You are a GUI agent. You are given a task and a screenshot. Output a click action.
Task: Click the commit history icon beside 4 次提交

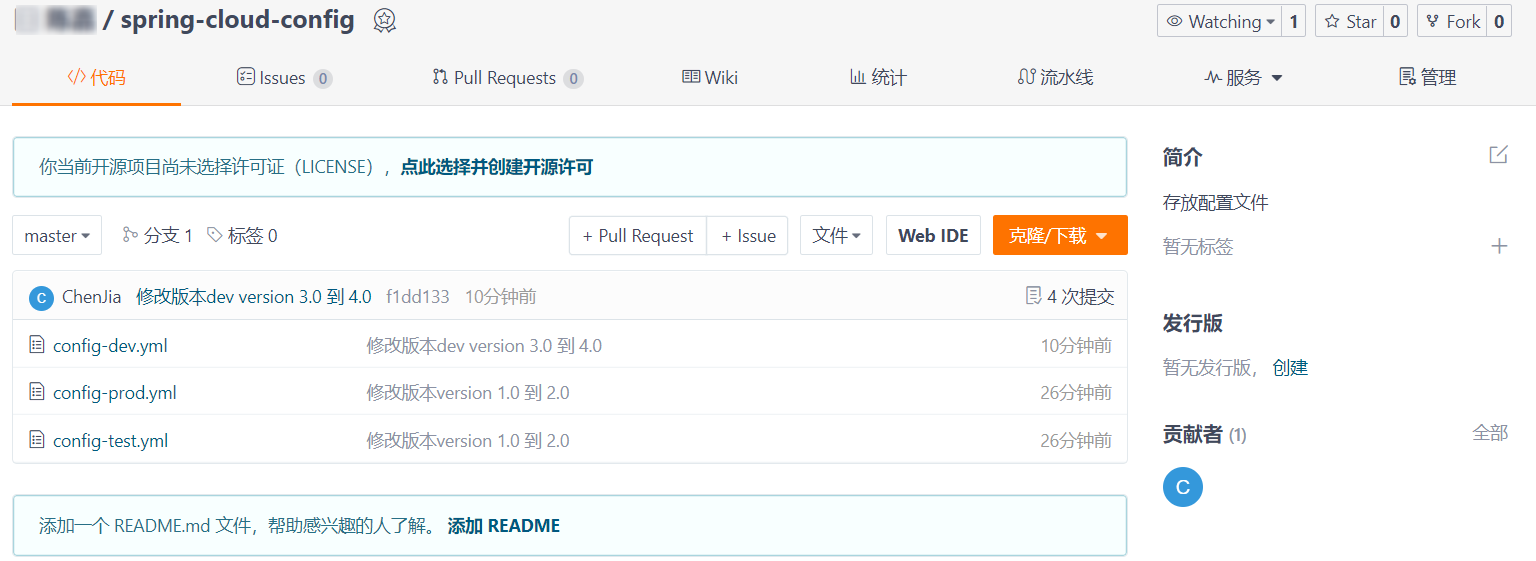point(1034,296)
